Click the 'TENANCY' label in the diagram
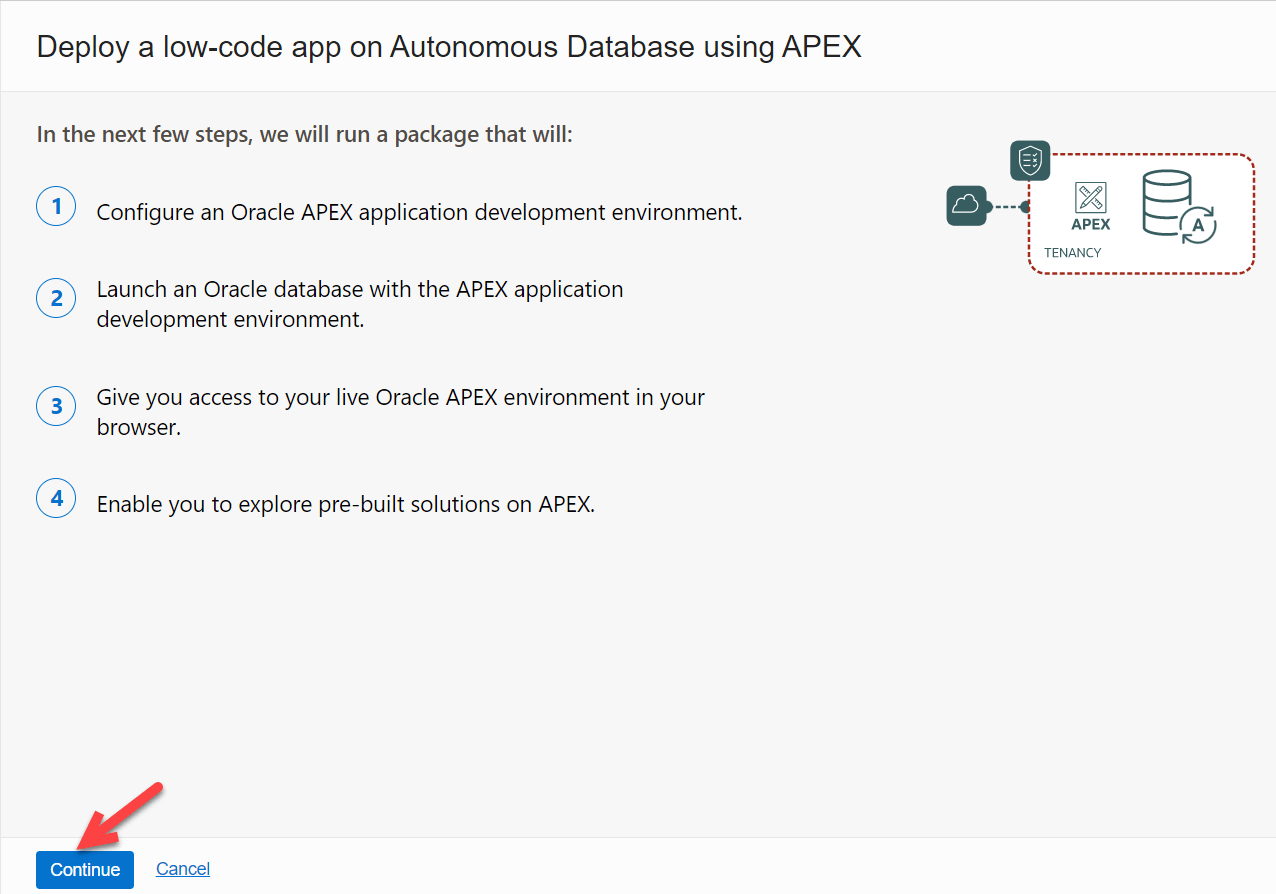The width and height of the screenshot is (1276, 894). click(1072, 253)
